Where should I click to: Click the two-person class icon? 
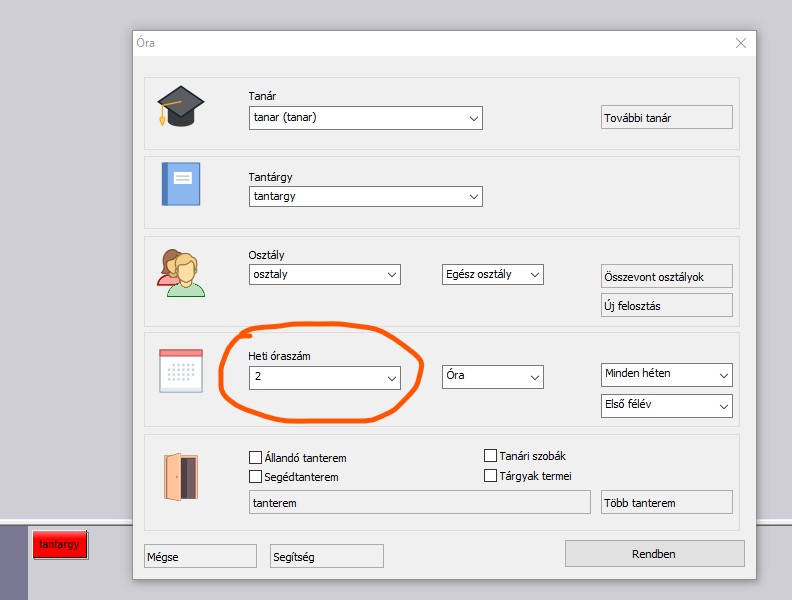pyautogui.click(x=181, y=273)
